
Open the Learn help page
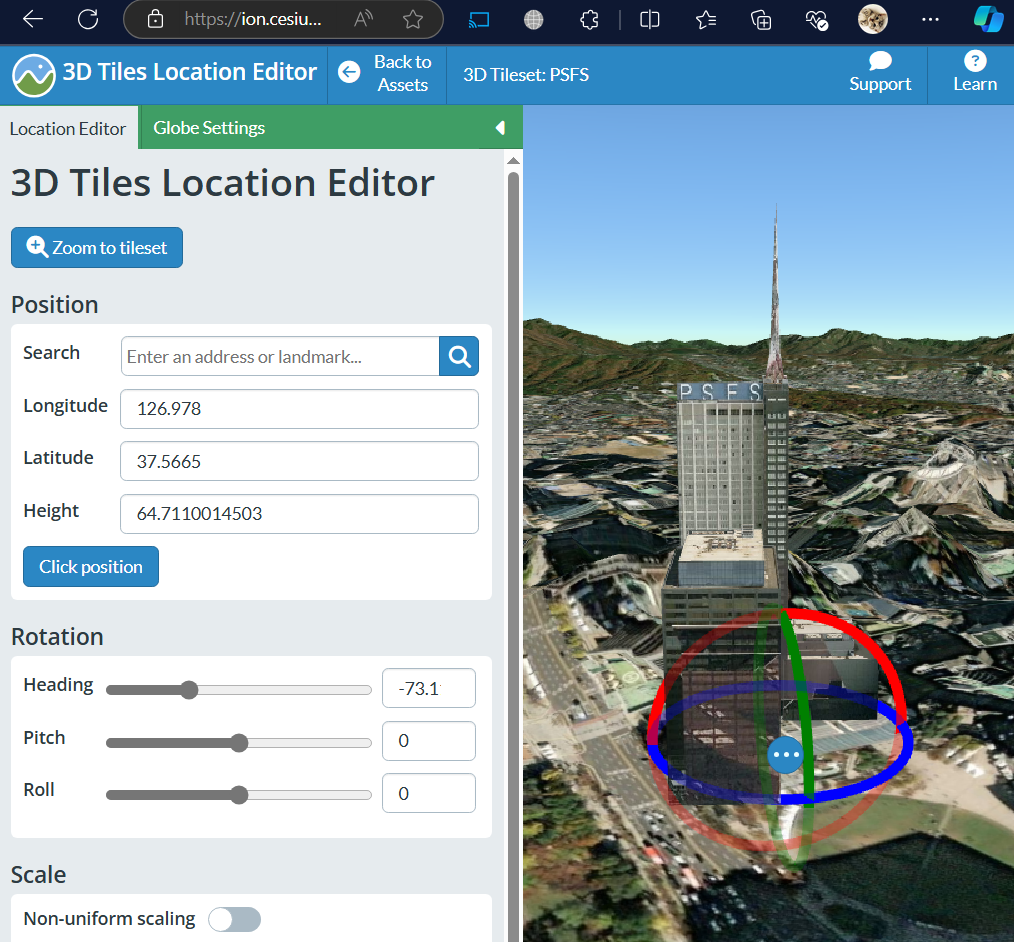pos(975,72)
